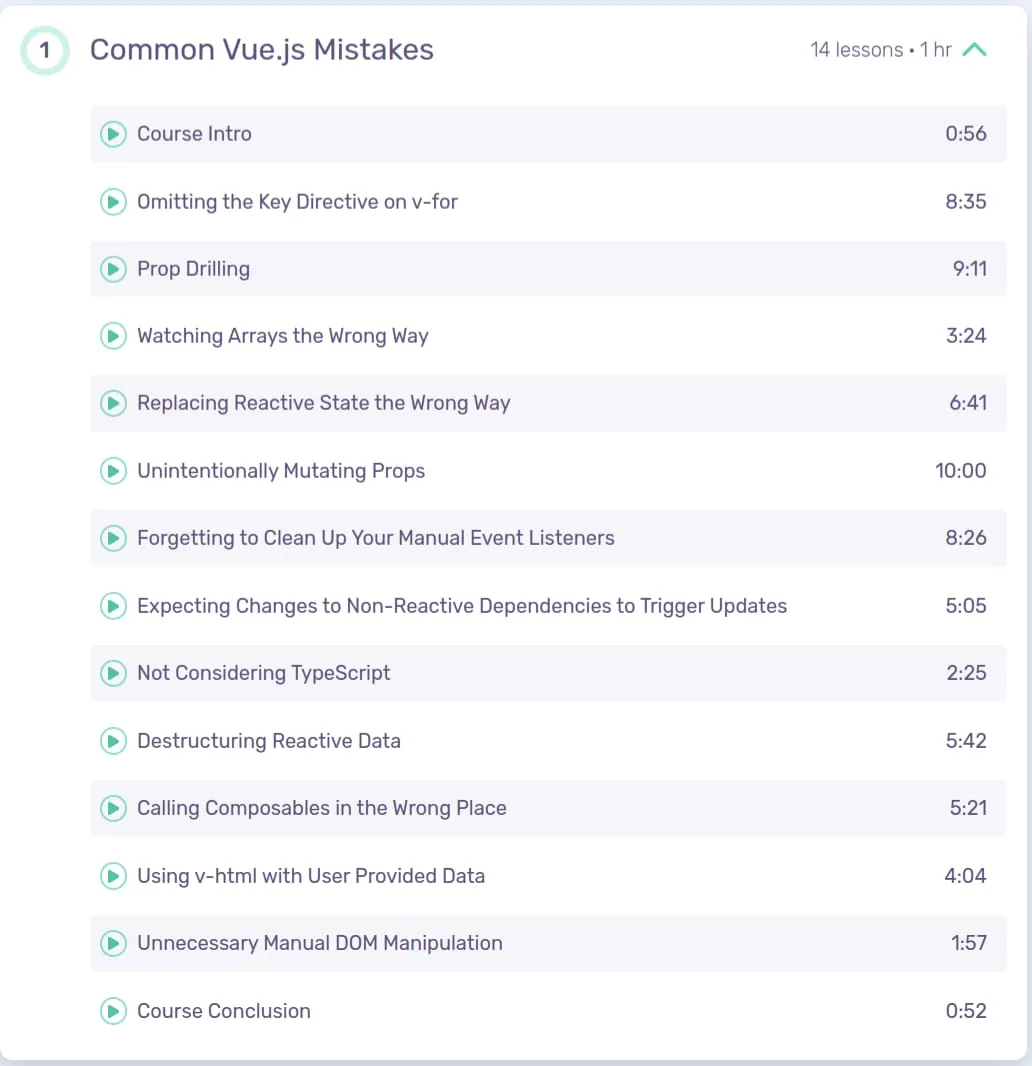Image resolution: width=1032 pixels, height=1066 pixels.
Task: Open lesson Omitting the Key Directive on v-for
Action: 548,202
